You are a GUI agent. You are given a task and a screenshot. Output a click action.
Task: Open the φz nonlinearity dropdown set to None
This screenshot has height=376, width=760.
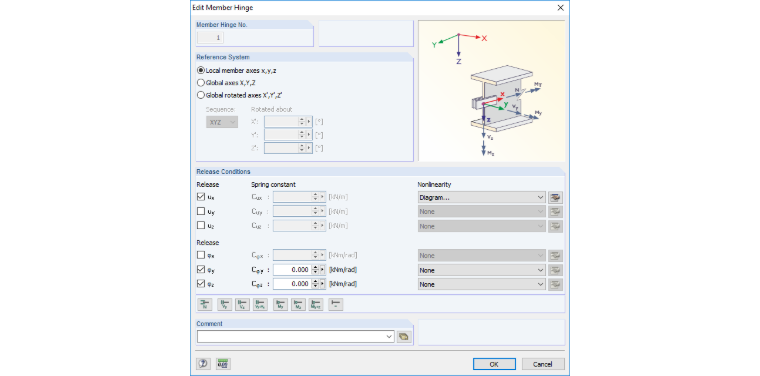coord(482,284)
